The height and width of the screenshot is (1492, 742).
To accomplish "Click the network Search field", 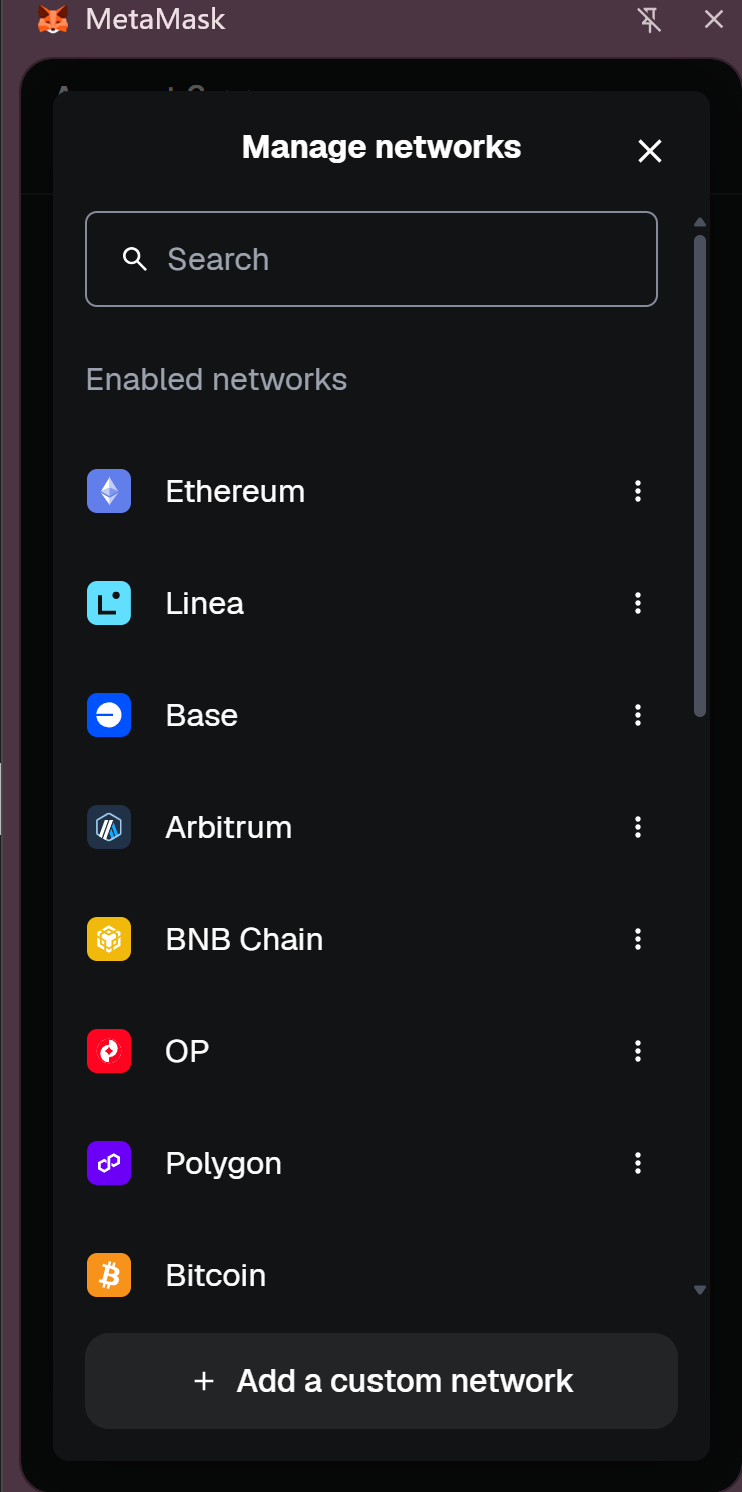I will pos(371,259).
